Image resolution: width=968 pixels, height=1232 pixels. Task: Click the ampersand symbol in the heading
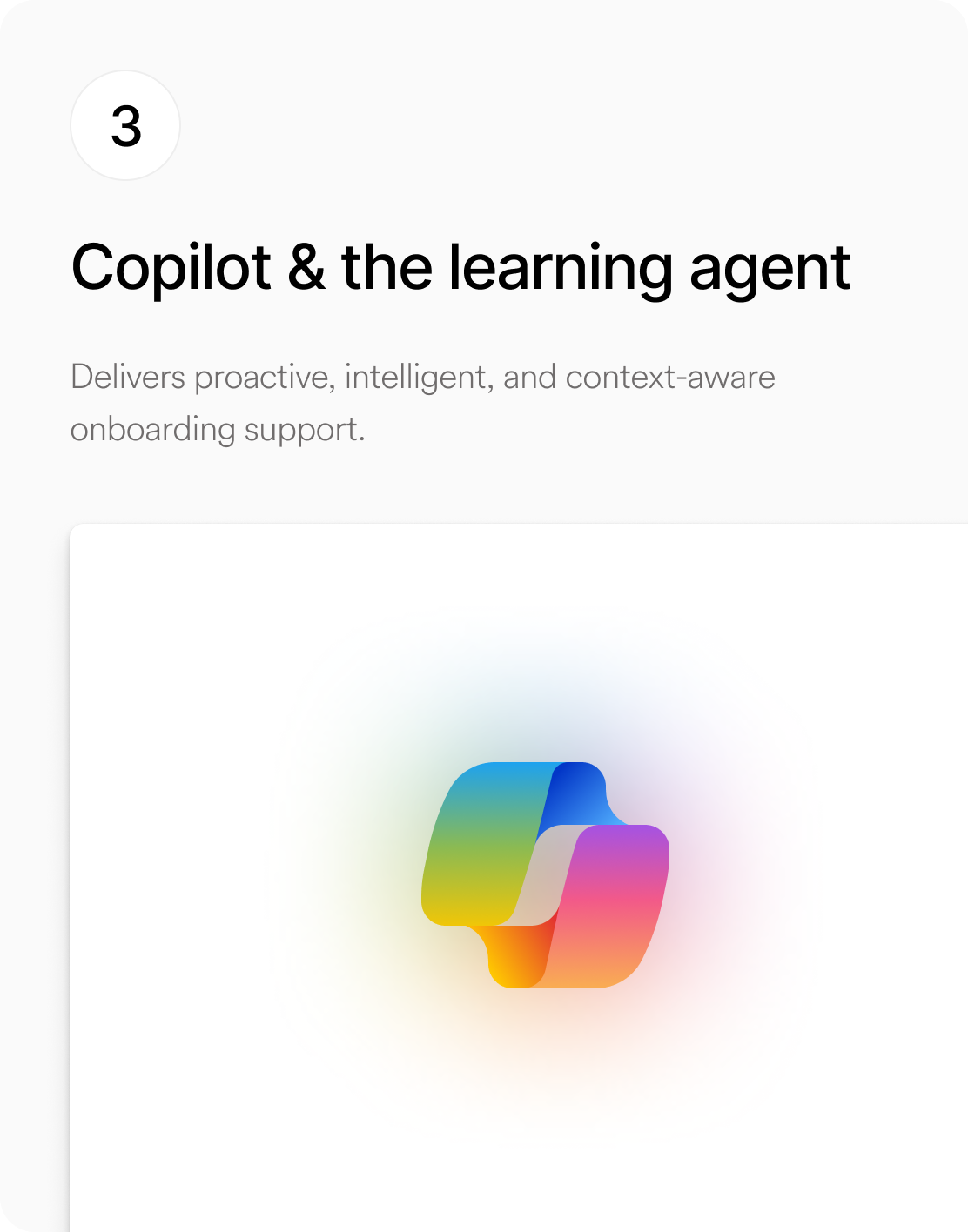pos(306,267)
